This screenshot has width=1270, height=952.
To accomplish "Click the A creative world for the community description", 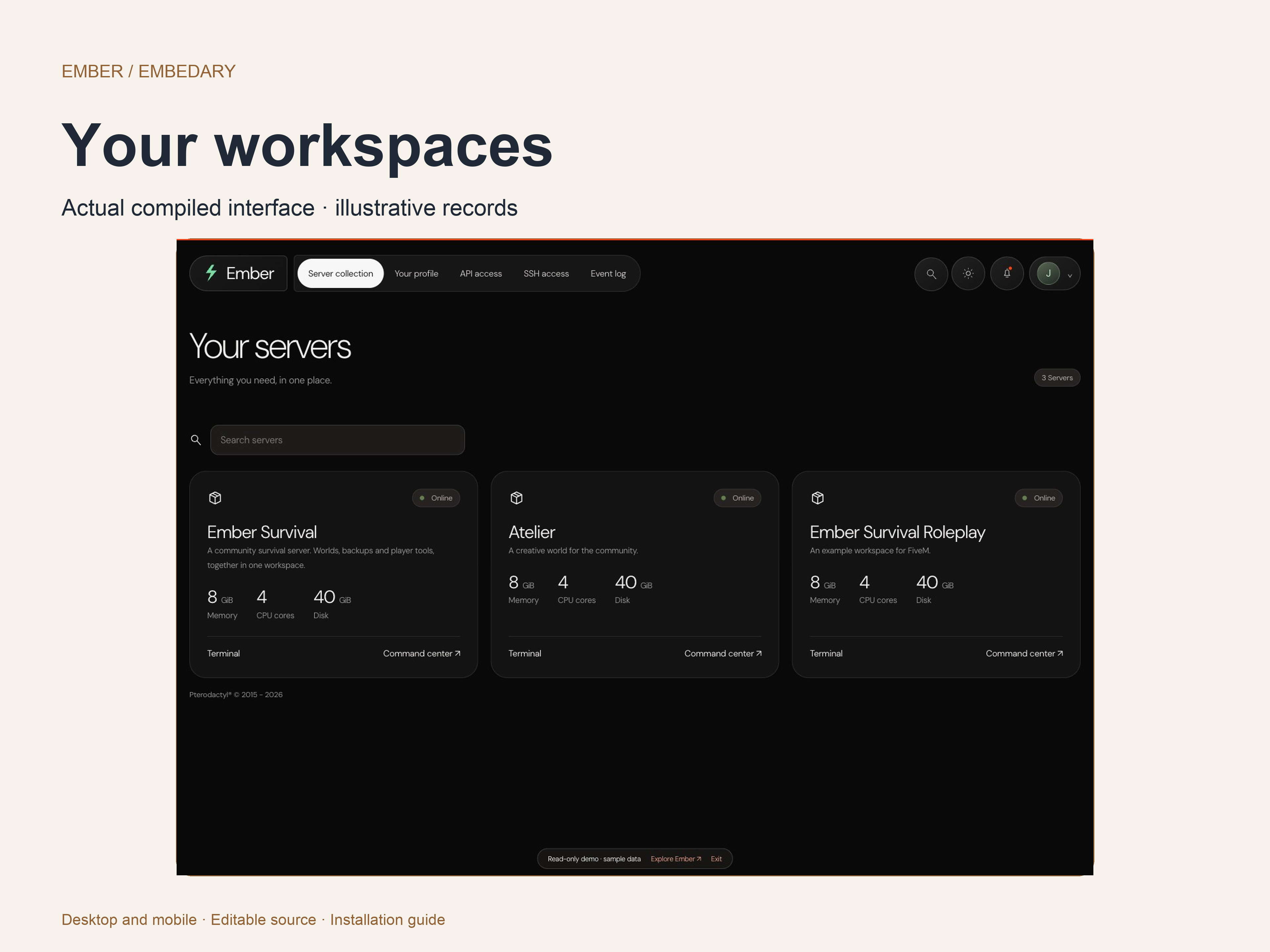I will pos(573,550).
